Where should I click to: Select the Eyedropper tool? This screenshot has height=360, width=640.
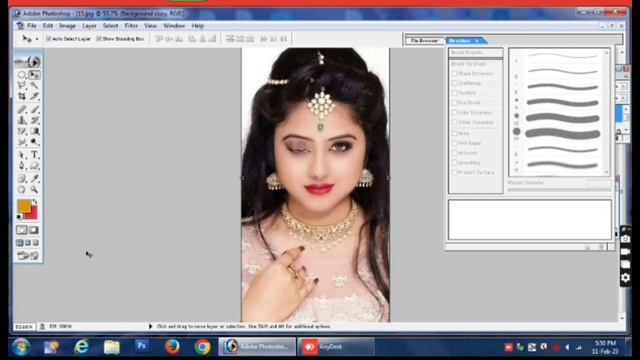34,179
